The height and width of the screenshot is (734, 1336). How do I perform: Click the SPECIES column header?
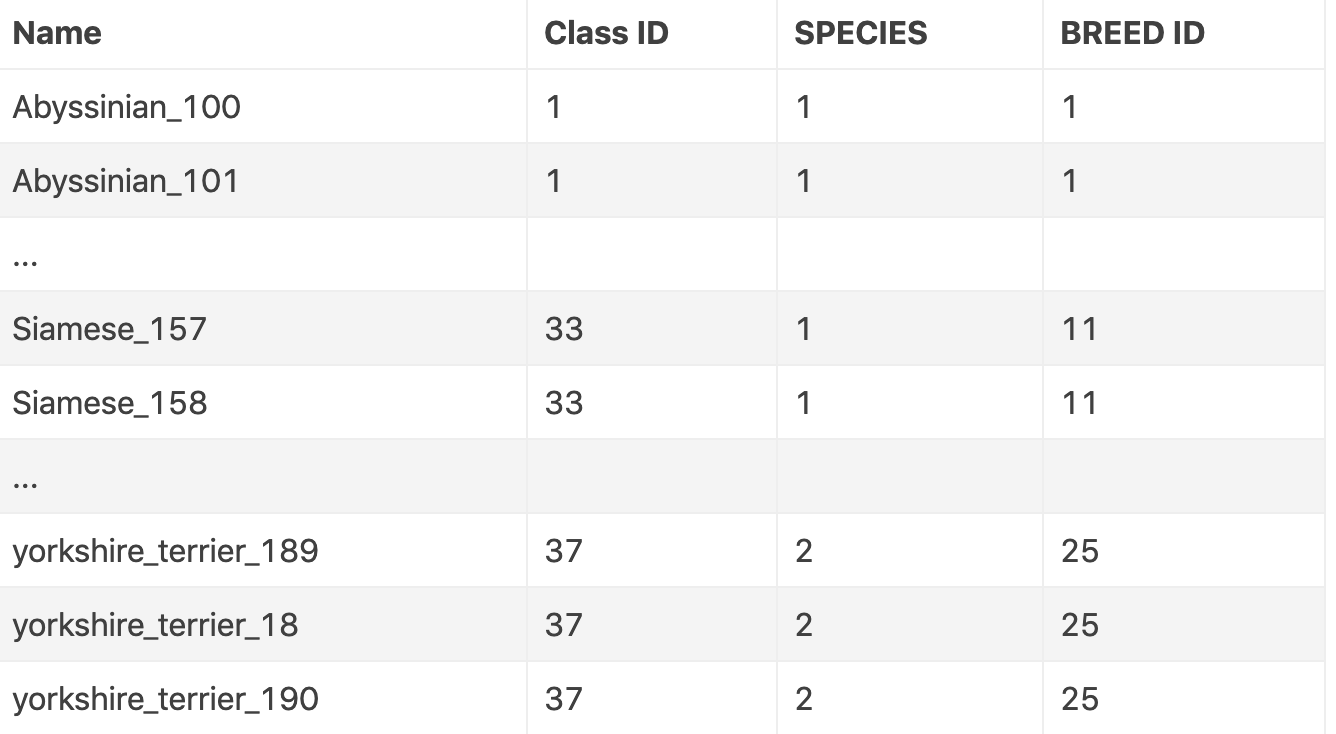[860, 33]
